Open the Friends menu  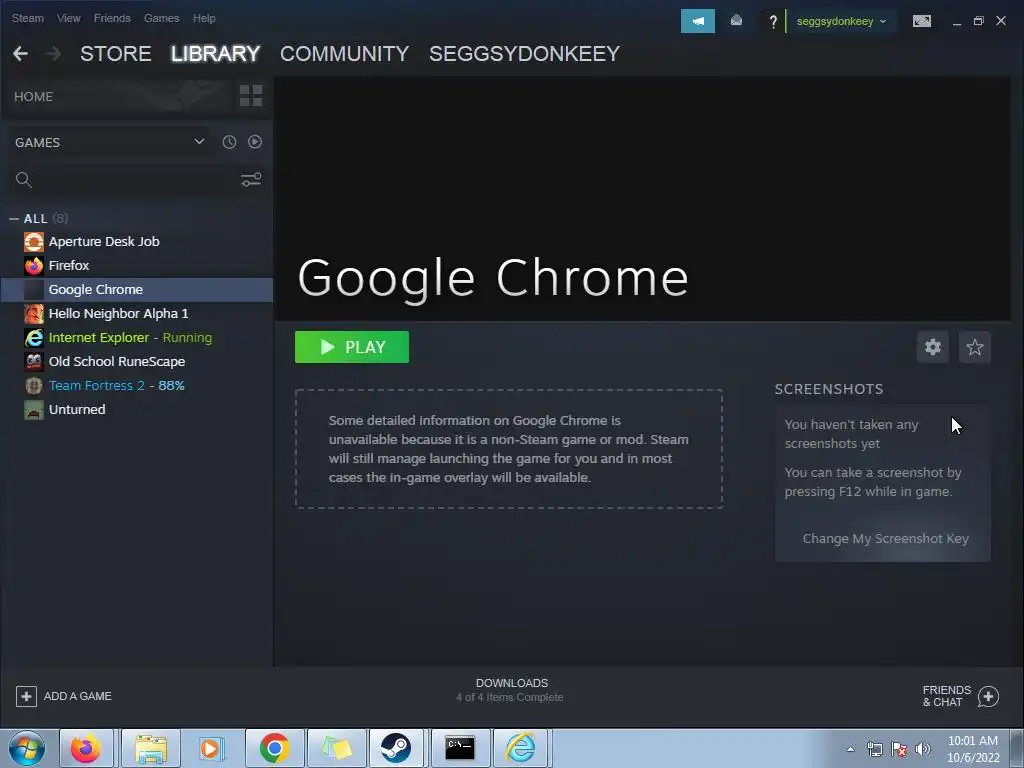click(x=112, y=18)
